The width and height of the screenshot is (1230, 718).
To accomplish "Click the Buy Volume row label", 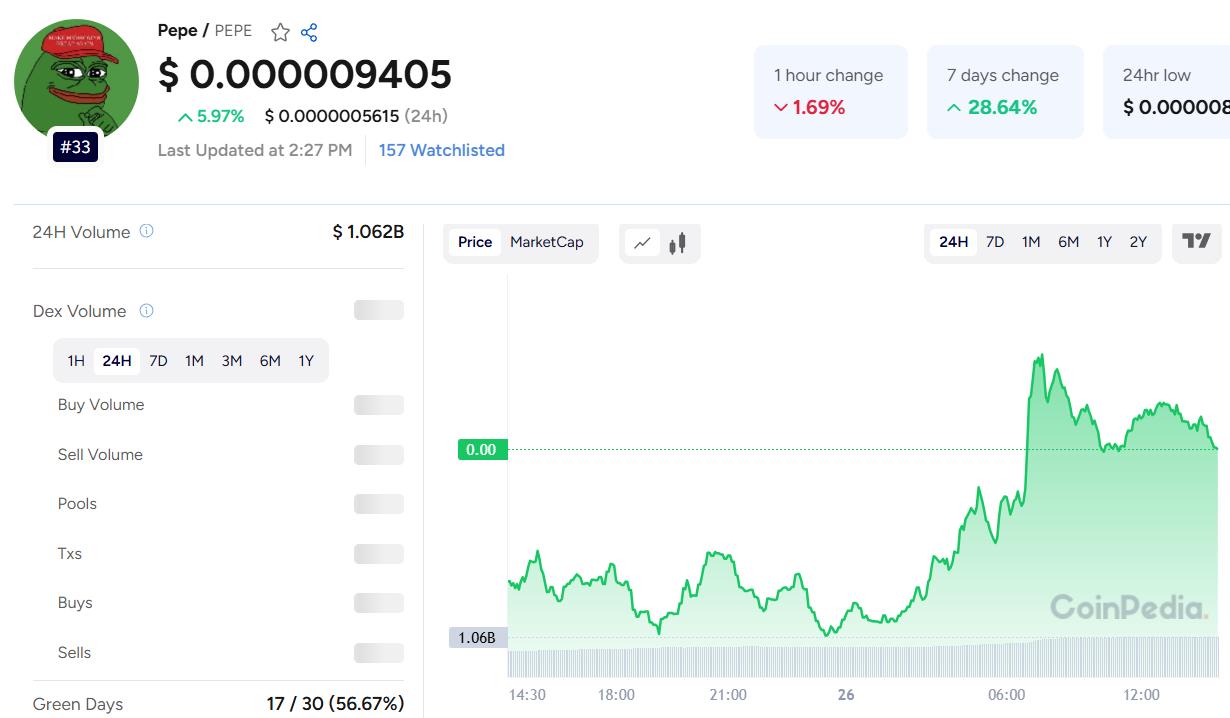I will (x=101, y=405).
